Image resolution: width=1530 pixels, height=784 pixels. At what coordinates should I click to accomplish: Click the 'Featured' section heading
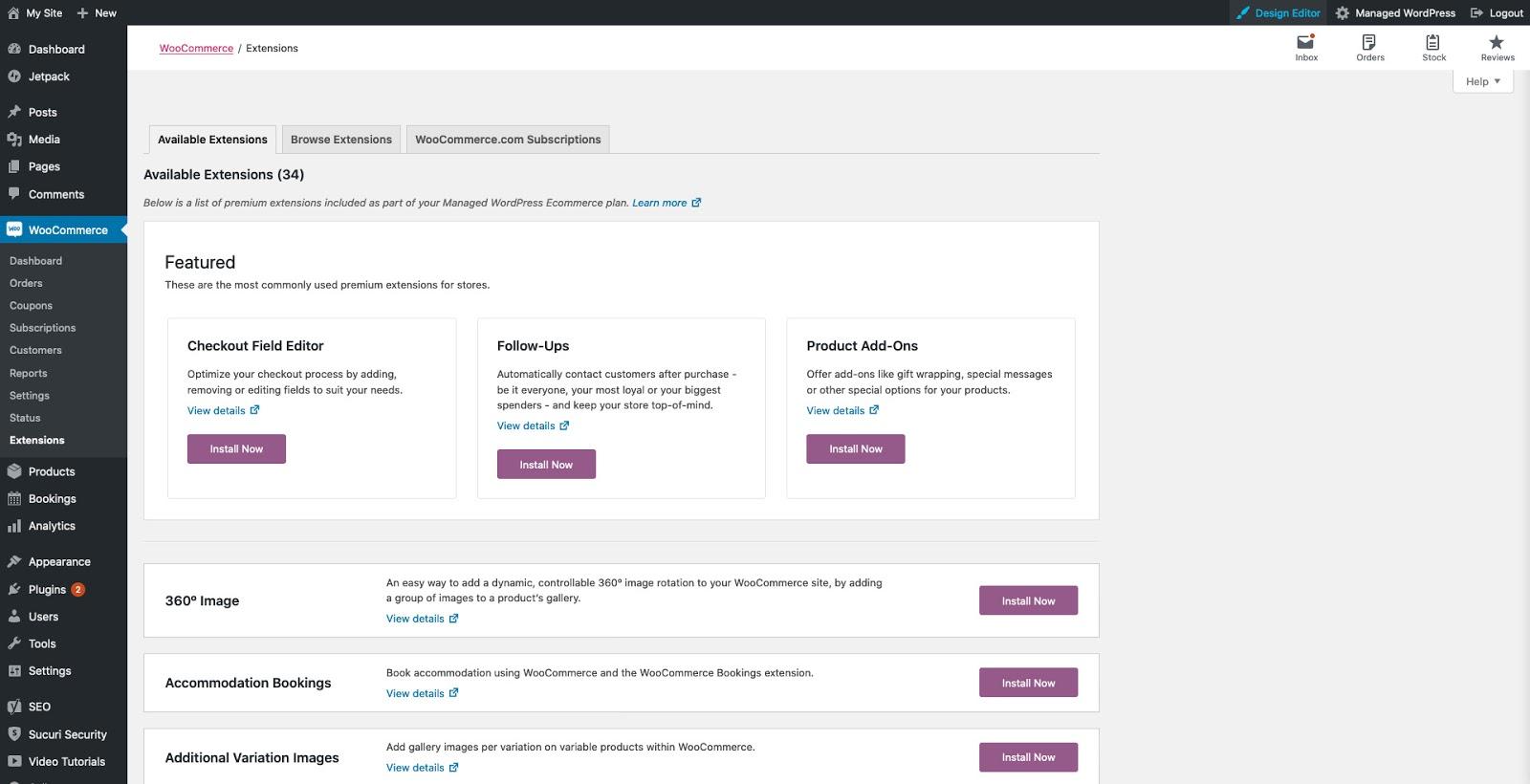[200, 262]
